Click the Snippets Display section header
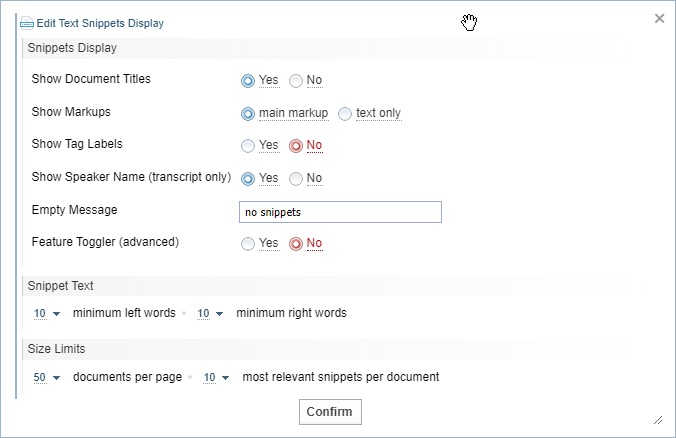 tap(72, 47)
